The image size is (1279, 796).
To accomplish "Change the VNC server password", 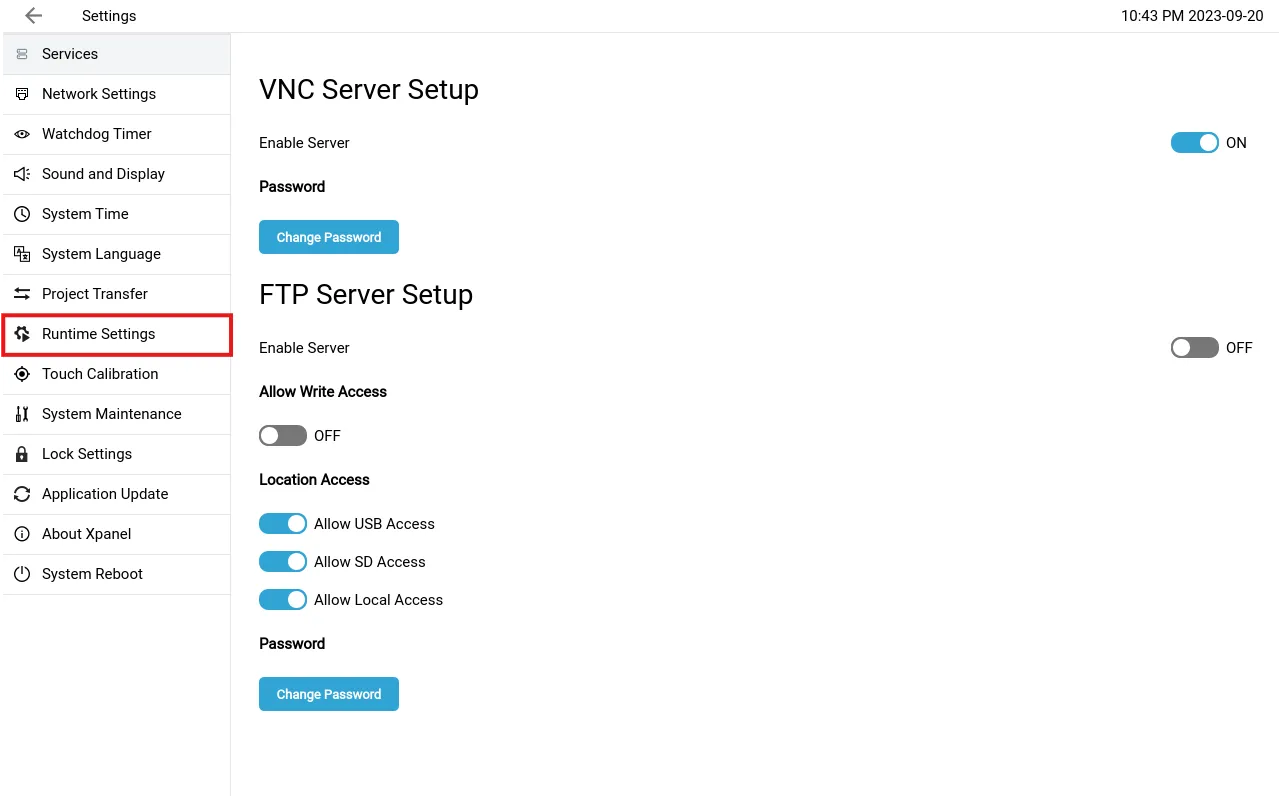I will pos(328,237).
